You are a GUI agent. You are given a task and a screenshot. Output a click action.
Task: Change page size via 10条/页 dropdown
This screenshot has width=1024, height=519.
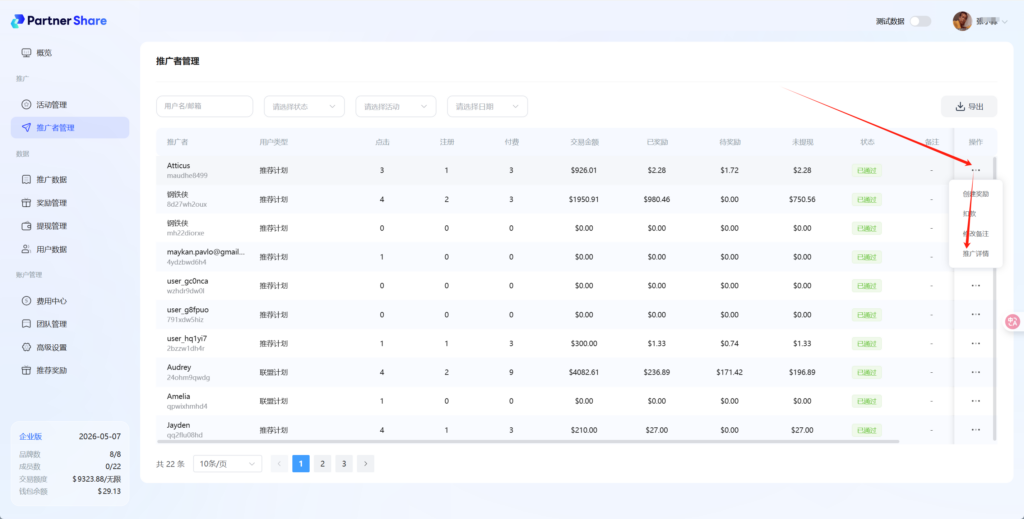coord(226,464)
